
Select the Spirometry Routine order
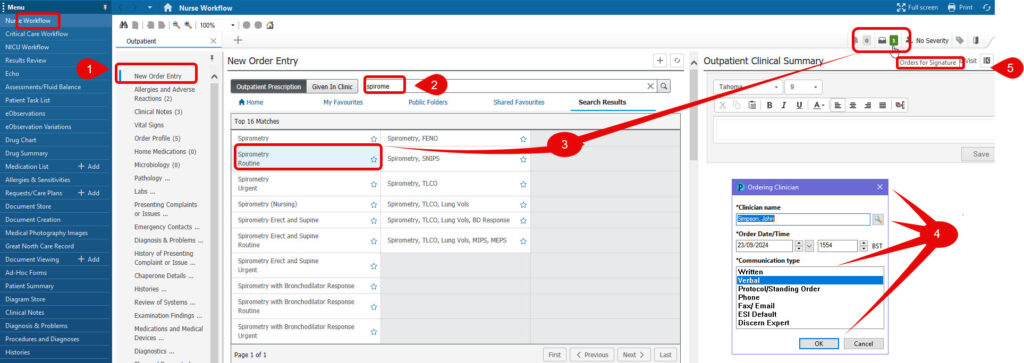click(307, 159)
